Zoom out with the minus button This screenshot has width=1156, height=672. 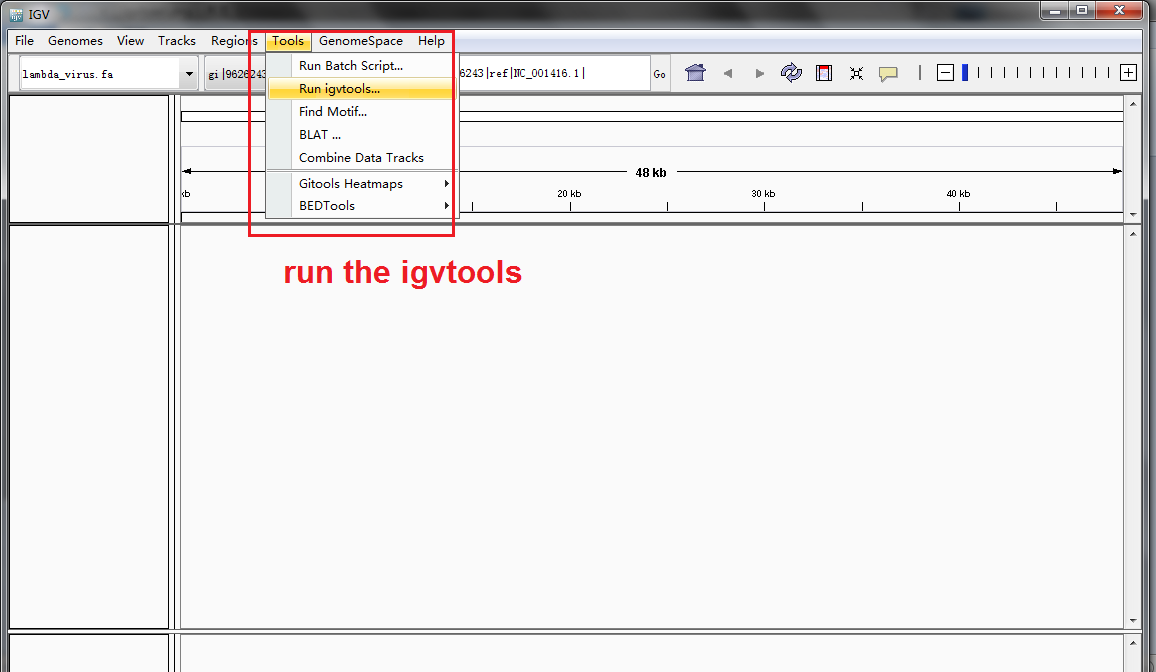click(945, 72)
